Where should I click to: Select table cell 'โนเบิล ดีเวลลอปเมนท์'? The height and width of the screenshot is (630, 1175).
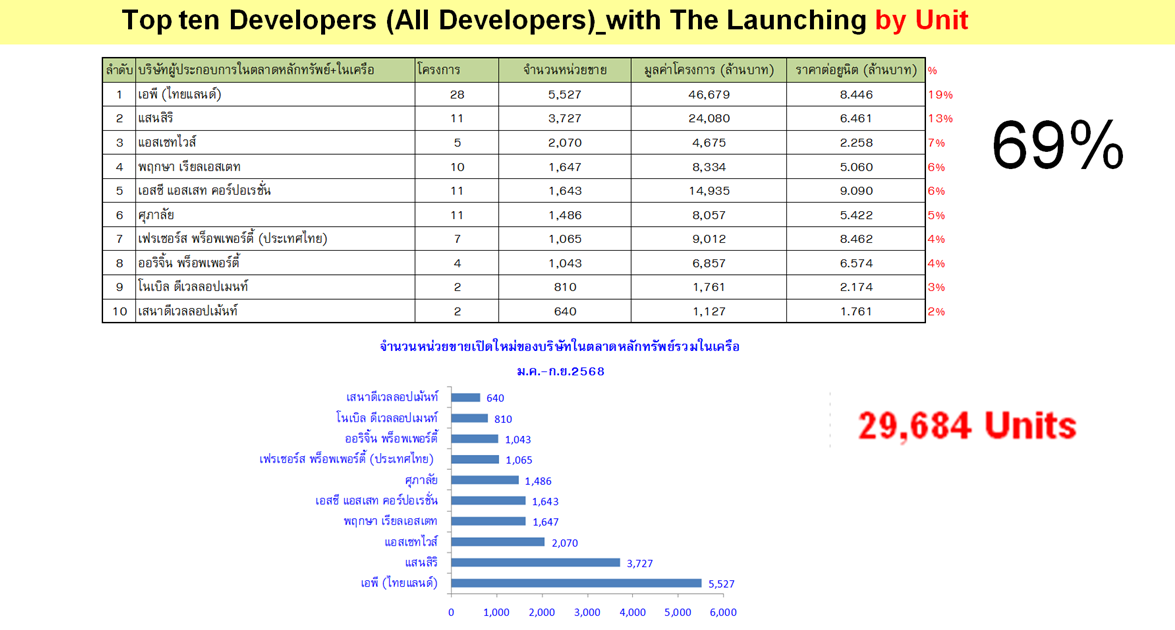click(274, 287)
